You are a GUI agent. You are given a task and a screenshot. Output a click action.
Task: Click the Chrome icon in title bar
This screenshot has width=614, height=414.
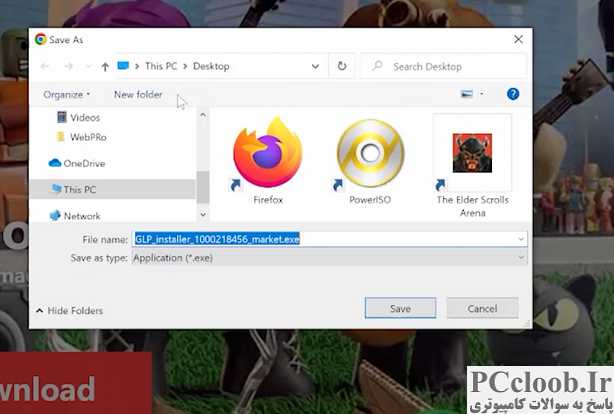click(41, 39)
